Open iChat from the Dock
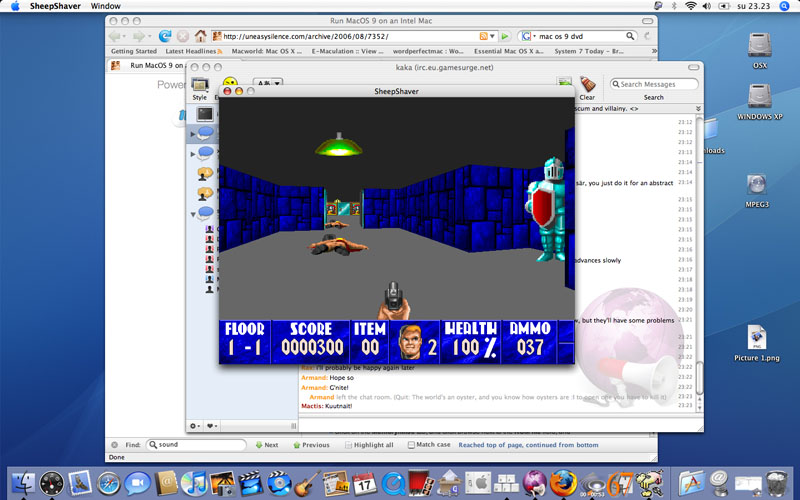800x500 pixels. tap(137, 483)
